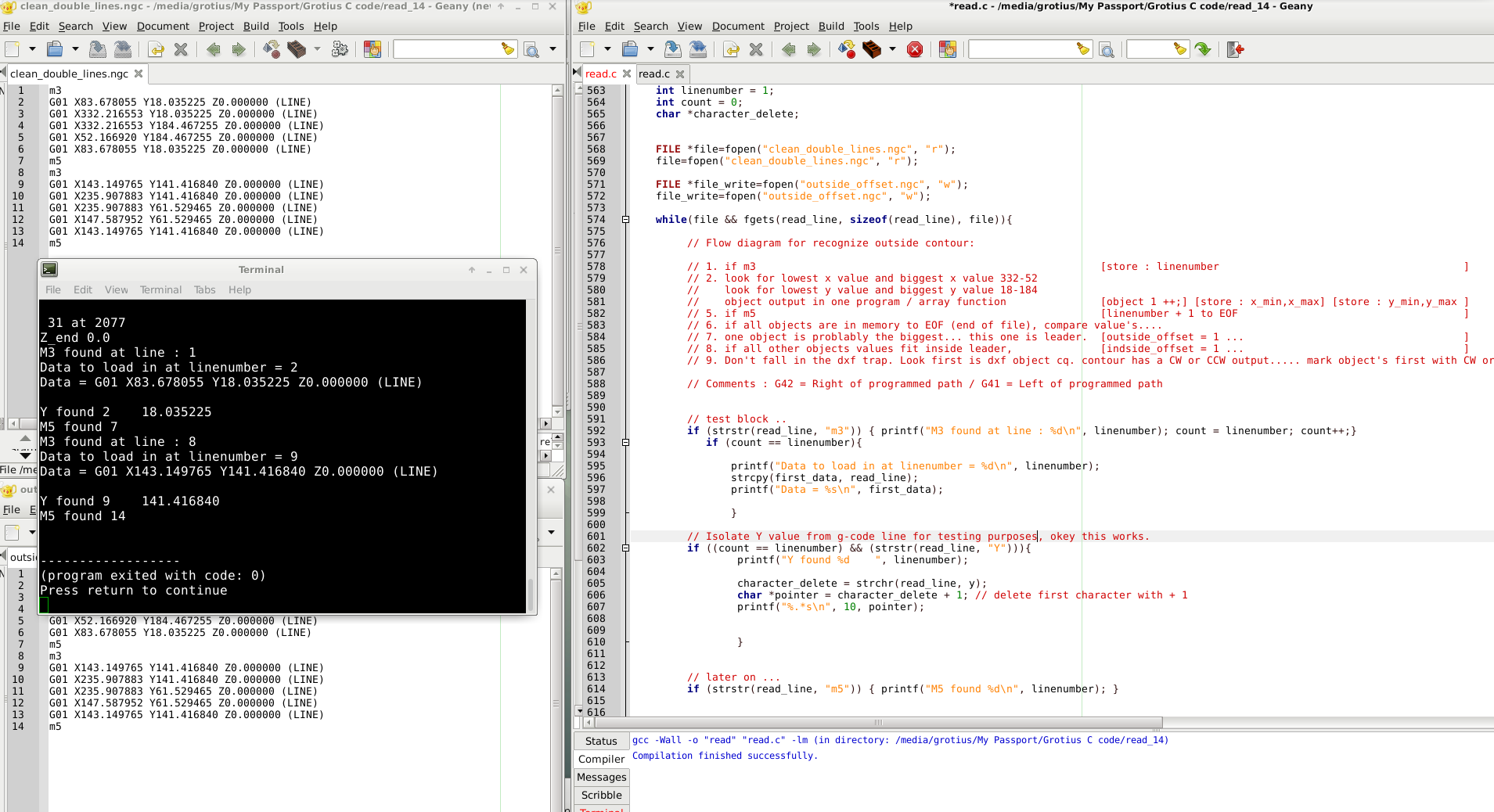This screenshot has height=812, width=1494.
Task: Navigate back in right Geany window
Action: pos(788,49)
